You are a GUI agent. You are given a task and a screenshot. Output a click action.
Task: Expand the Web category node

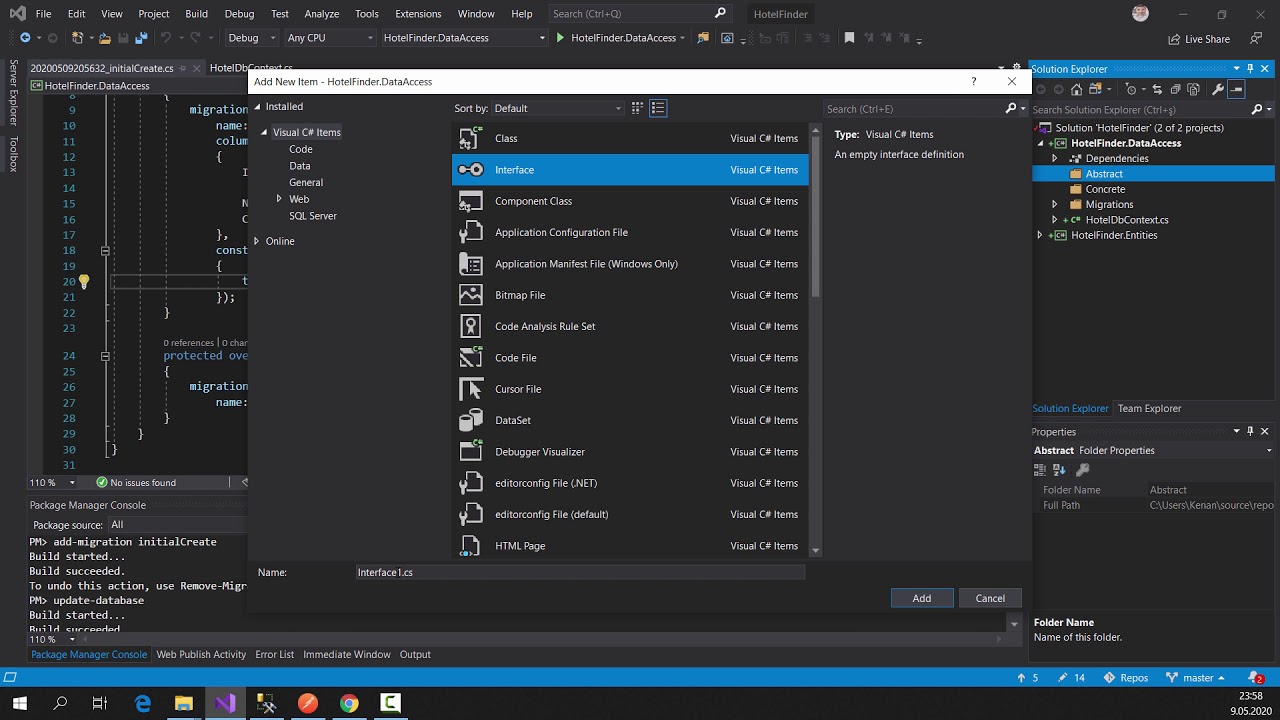pos(279,199)
